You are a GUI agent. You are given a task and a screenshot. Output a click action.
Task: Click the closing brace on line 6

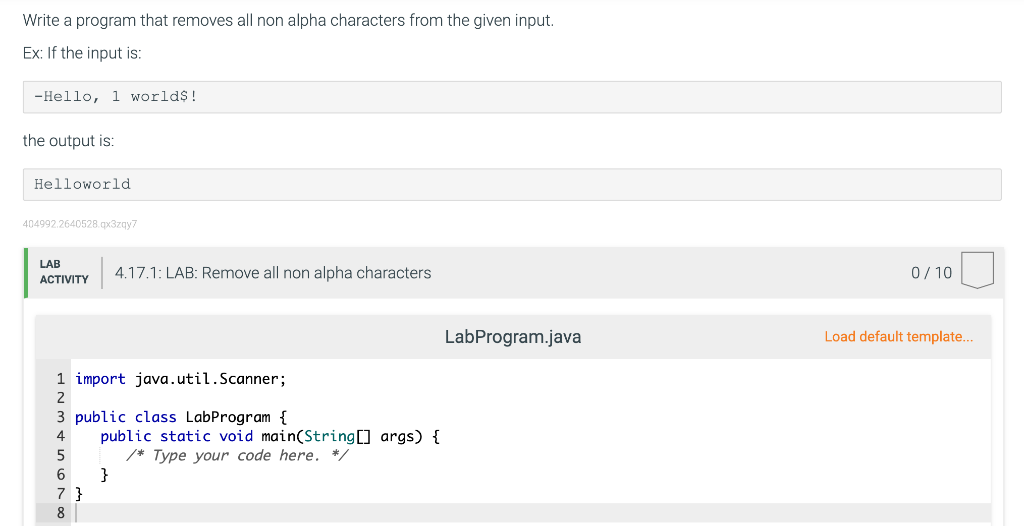(104, 474)
